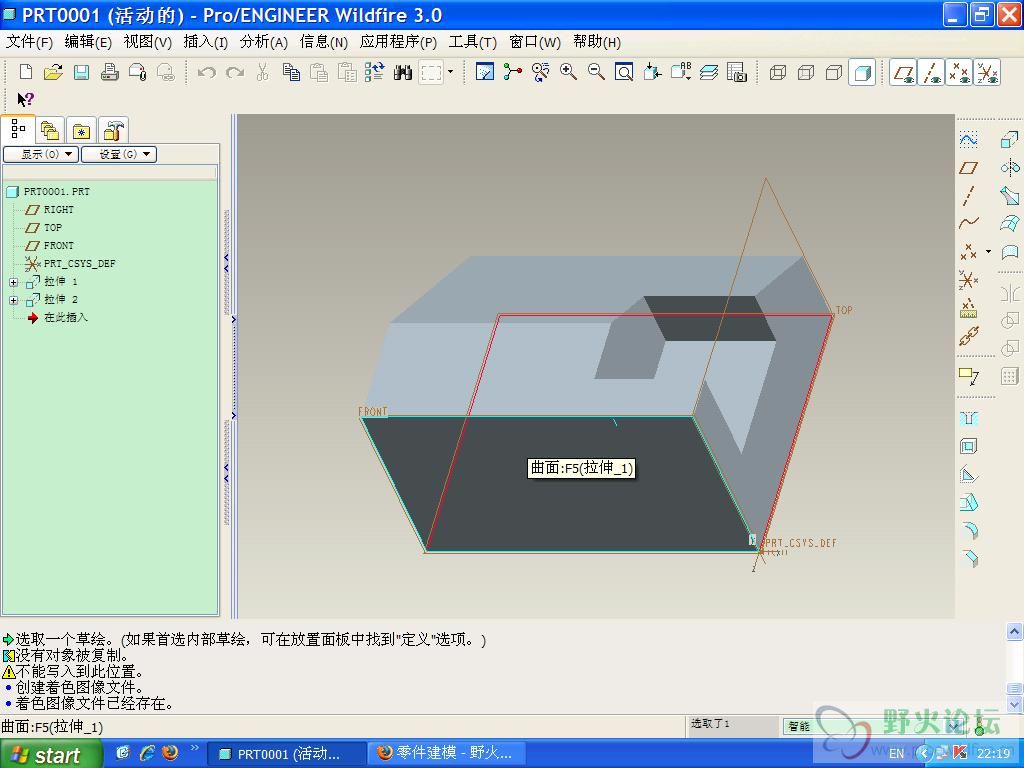
Task: Select the Hole tool
Action: point(968,418)
